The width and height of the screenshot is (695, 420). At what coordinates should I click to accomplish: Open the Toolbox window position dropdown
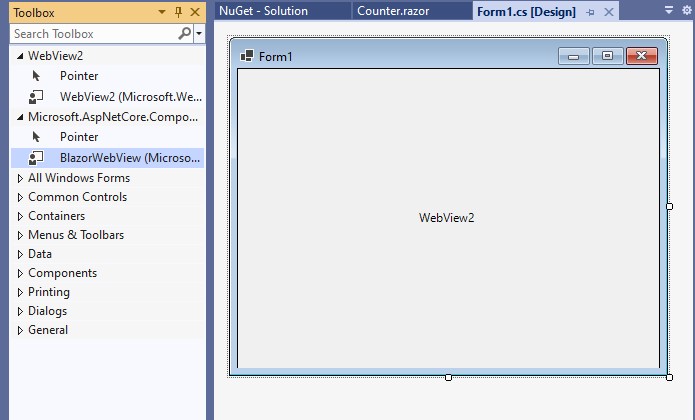pos(163,12)
